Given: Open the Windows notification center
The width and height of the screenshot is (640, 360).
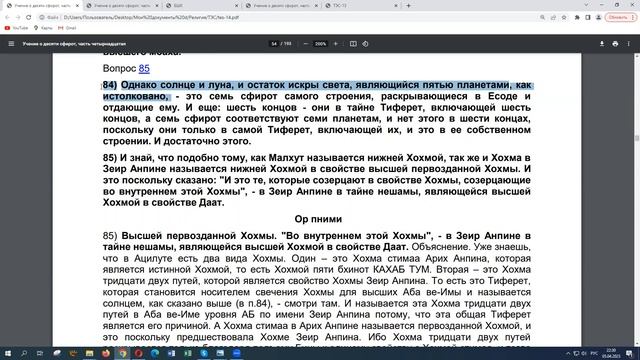Looking at the screenshot, I should coord(629,353).
